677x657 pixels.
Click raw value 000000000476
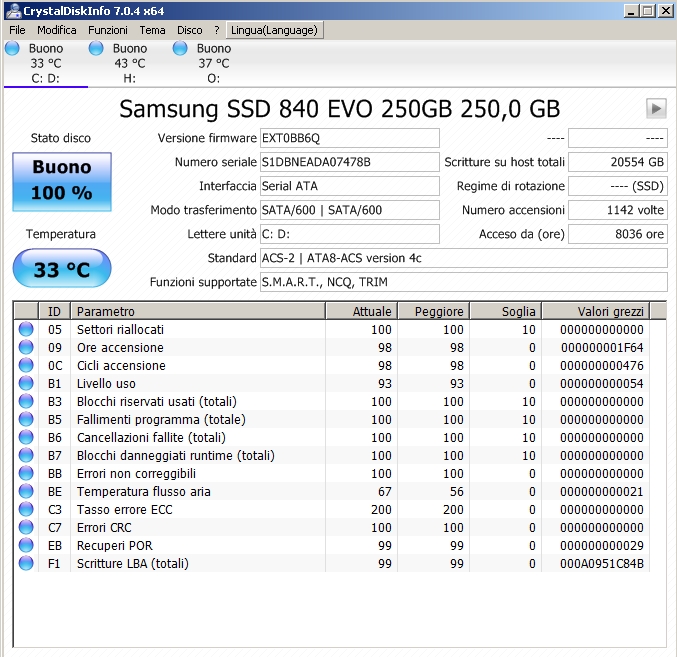pos(602,366)
